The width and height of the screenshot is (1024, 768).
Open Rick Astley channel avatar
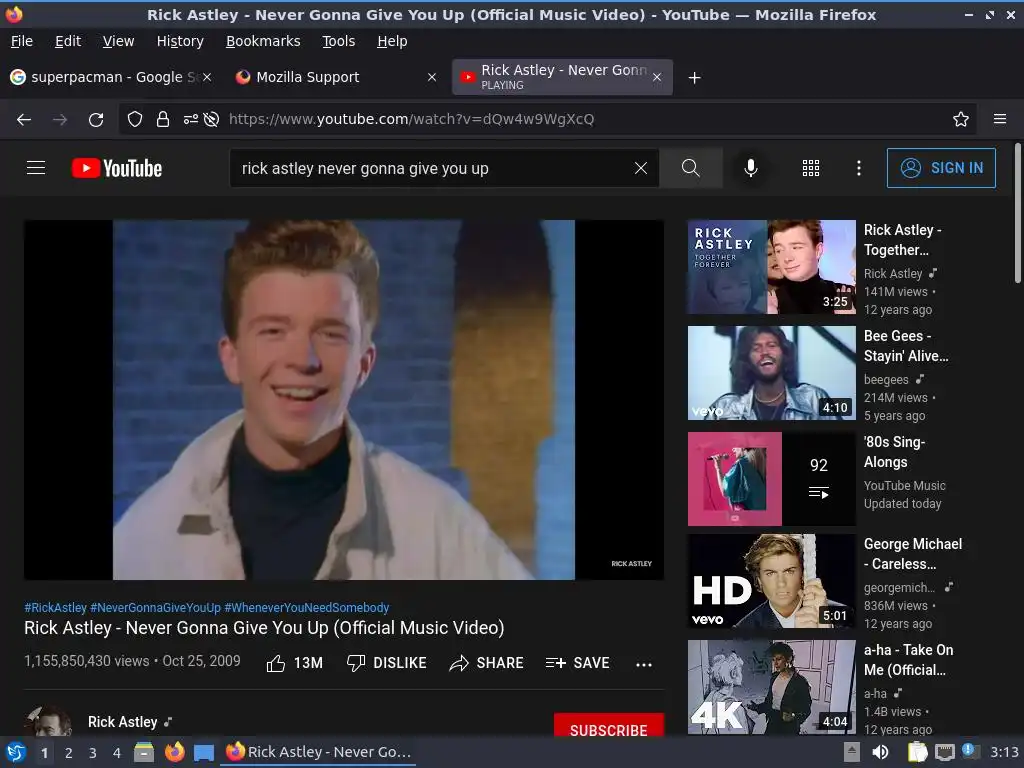coord(48,722)
